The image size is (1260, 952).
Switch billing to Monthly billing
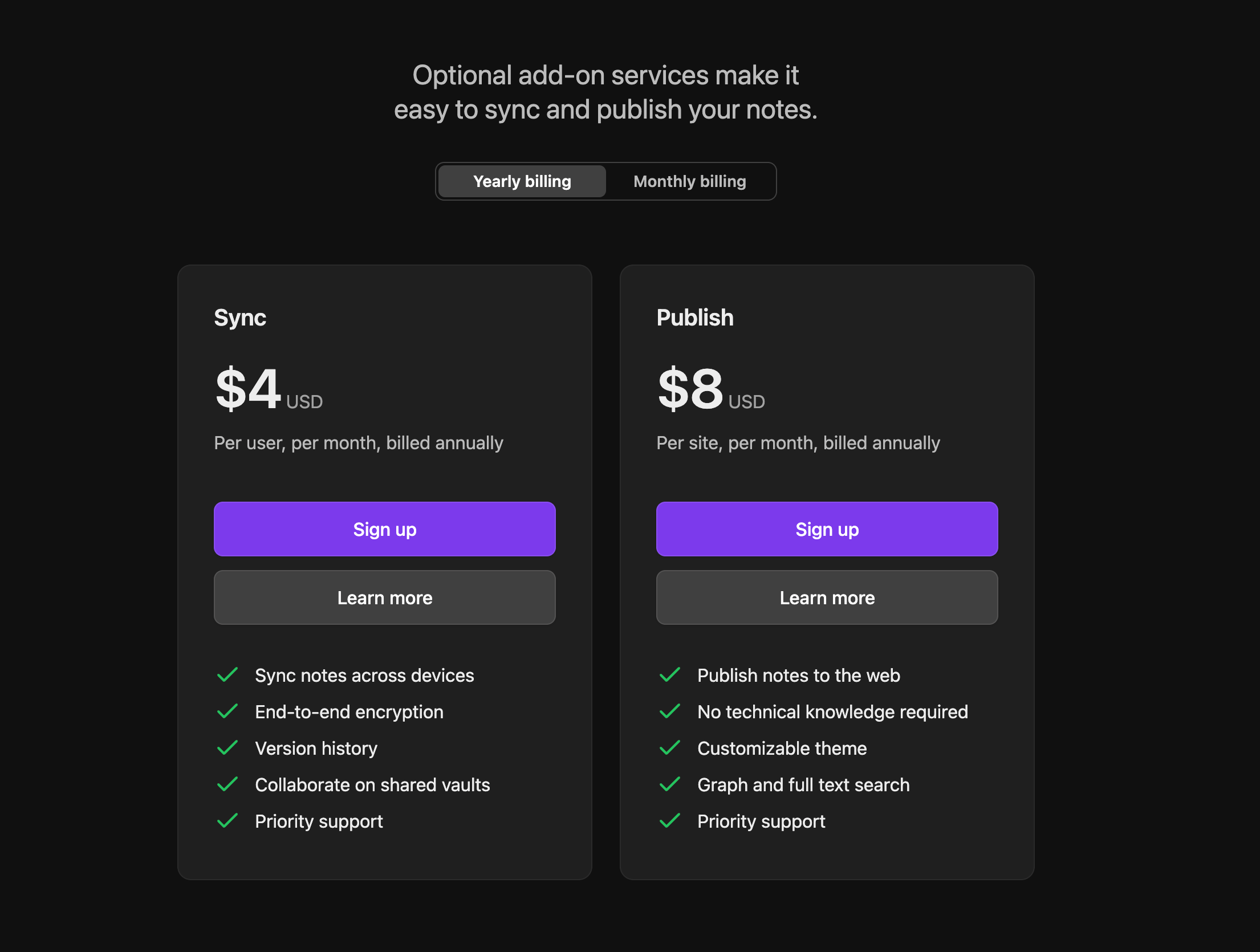pos(688,181)
